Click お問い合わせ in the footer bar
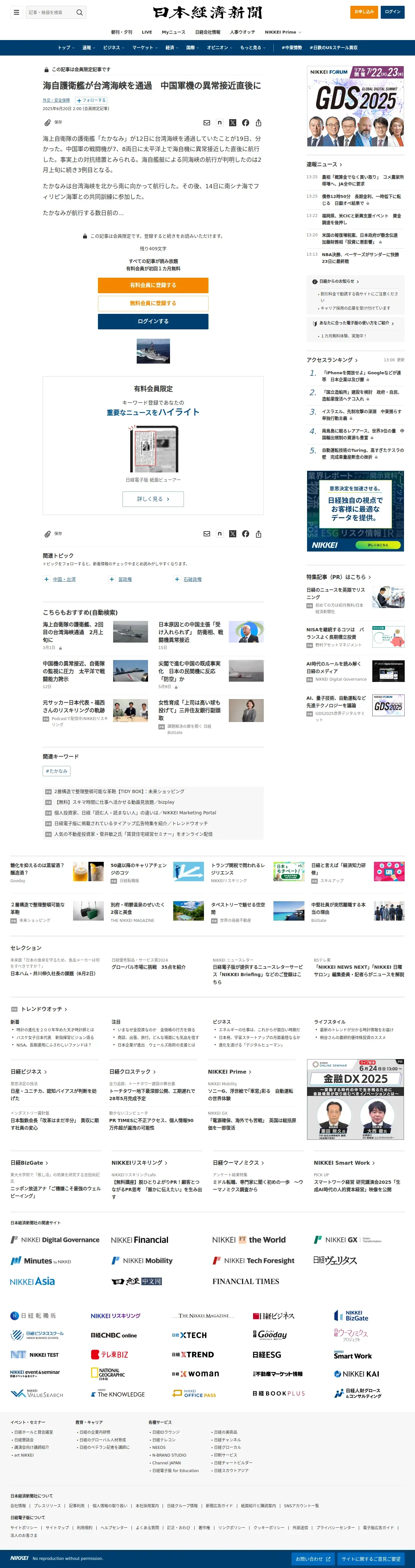 [x=313, y=1559]
